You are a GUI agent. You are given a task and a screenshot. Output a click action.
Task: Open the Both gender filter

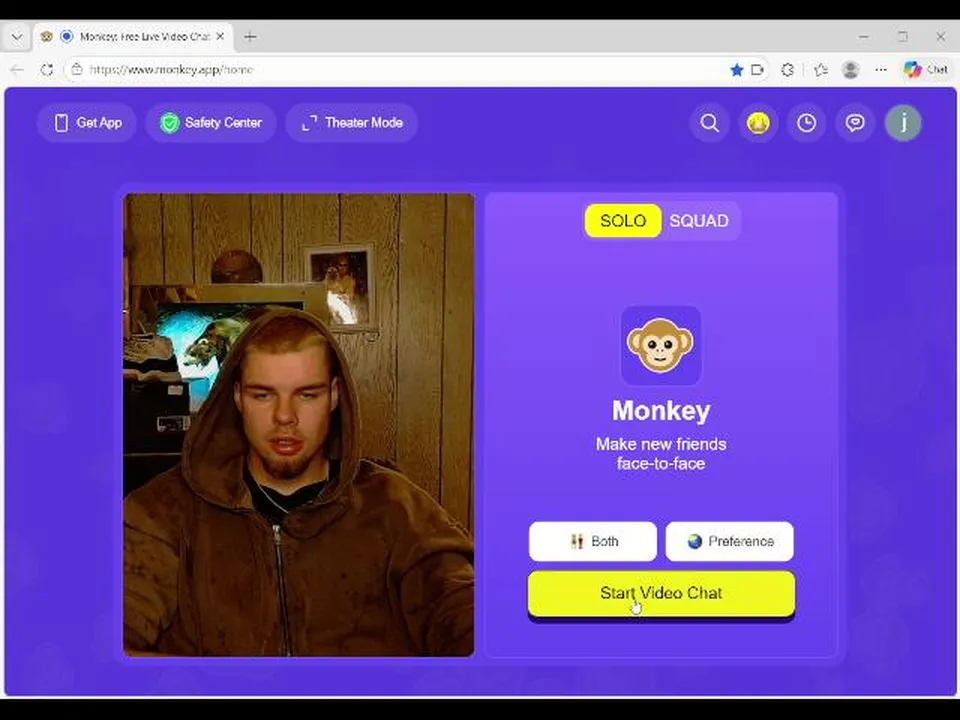tap(593, 541)
